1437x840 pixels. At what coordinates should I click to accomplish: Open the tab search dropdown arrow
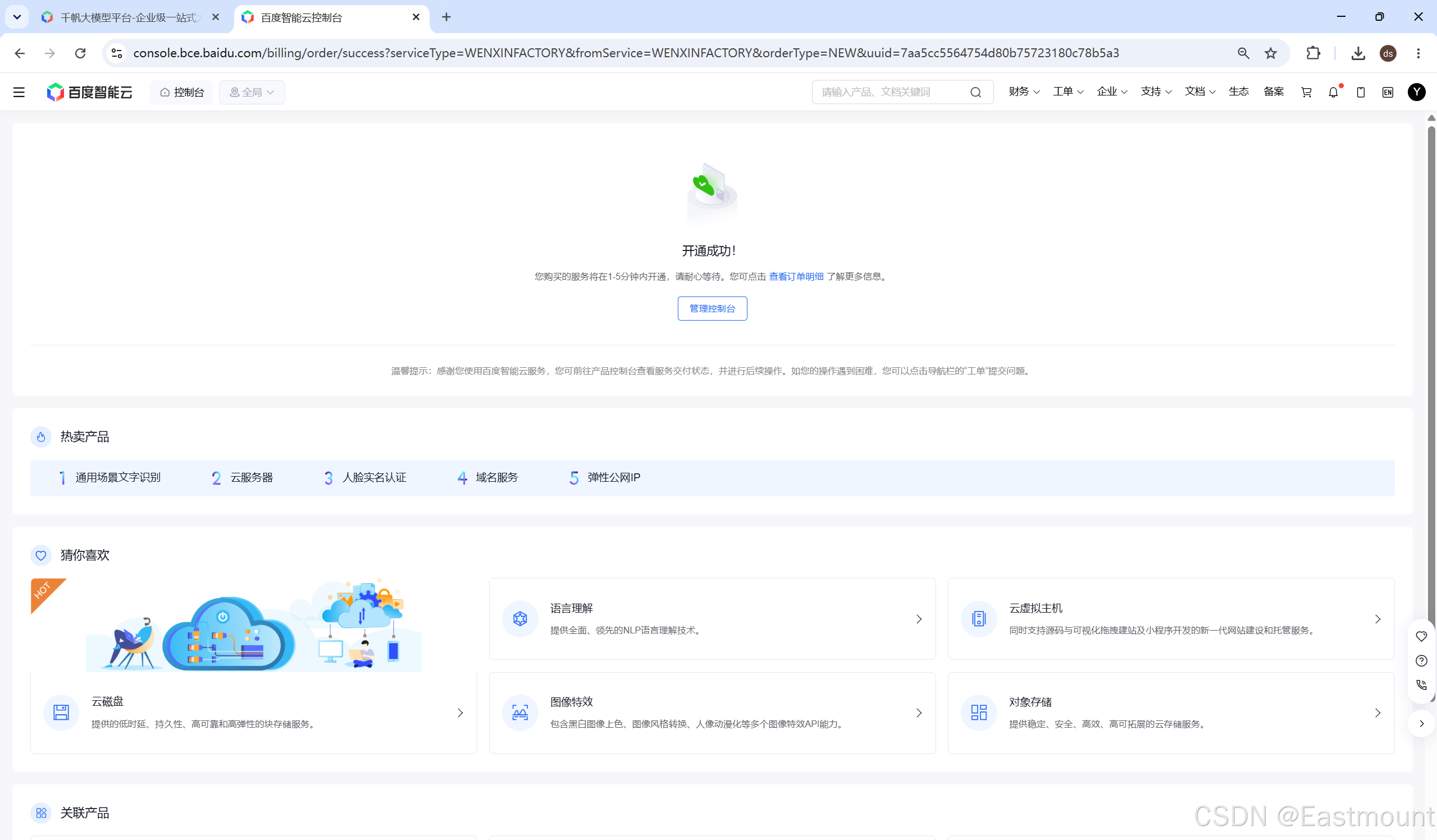(17, 17)
